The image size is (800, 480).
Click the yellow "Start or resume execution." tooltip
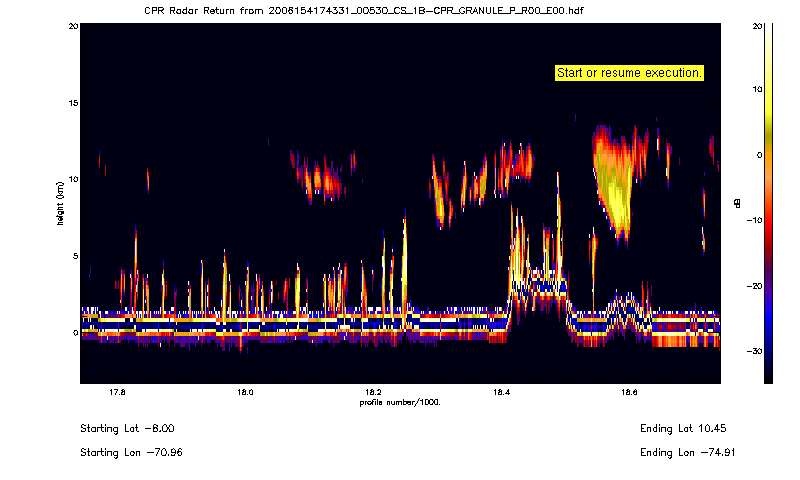point(629,73)
